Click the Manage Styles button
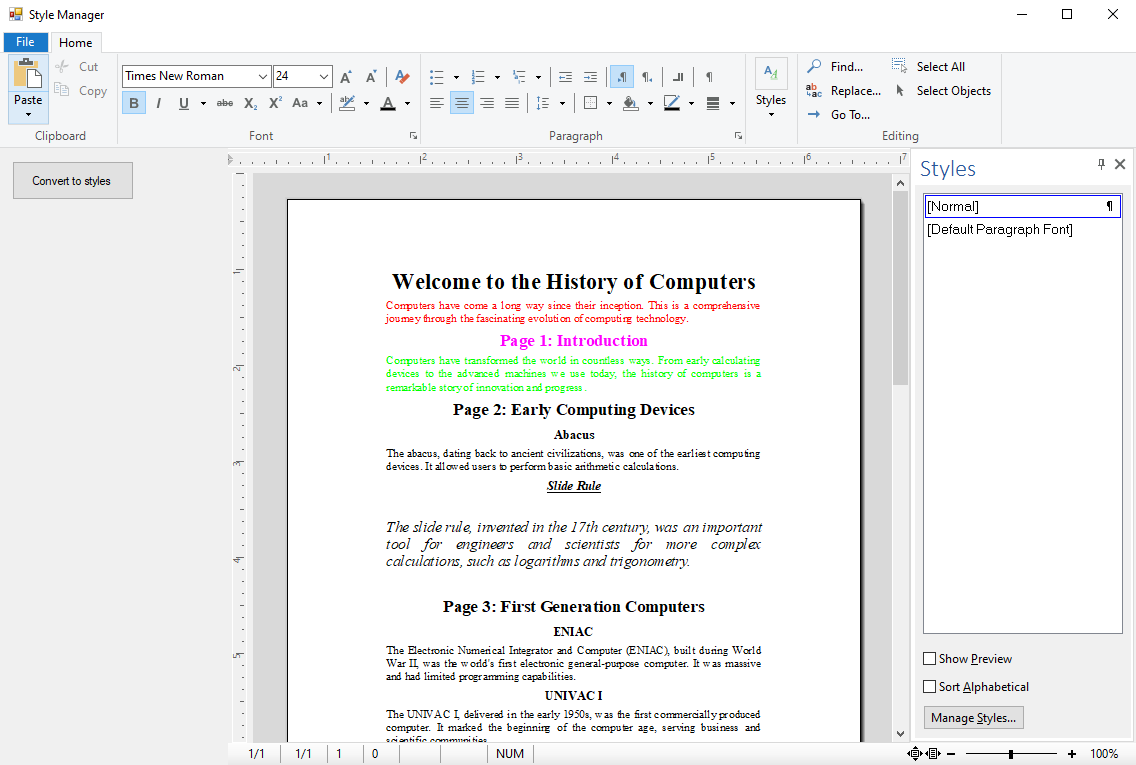Image resolution: width=1136 pixels, height=765 pixels. [x=973, y=717]
